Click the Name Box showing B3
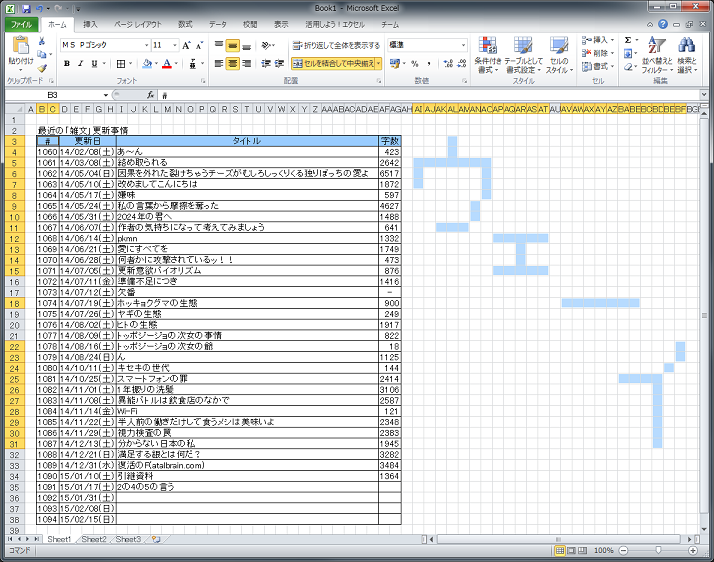Image resolution: width=714 pixels, height=562 pixels. (x=60, y=94)
